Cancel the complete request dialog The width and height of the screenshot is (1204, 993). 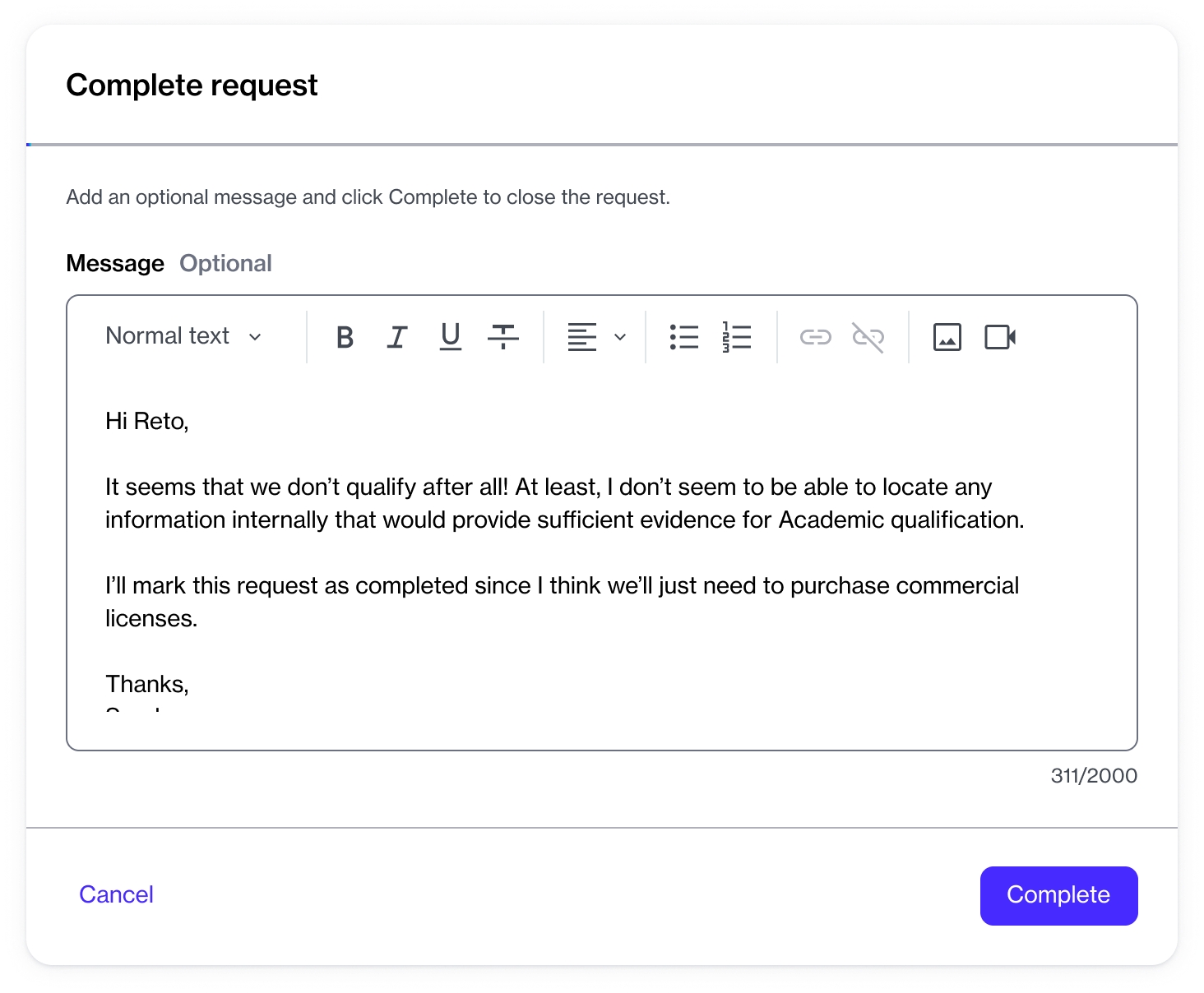[x=116, y=894]
